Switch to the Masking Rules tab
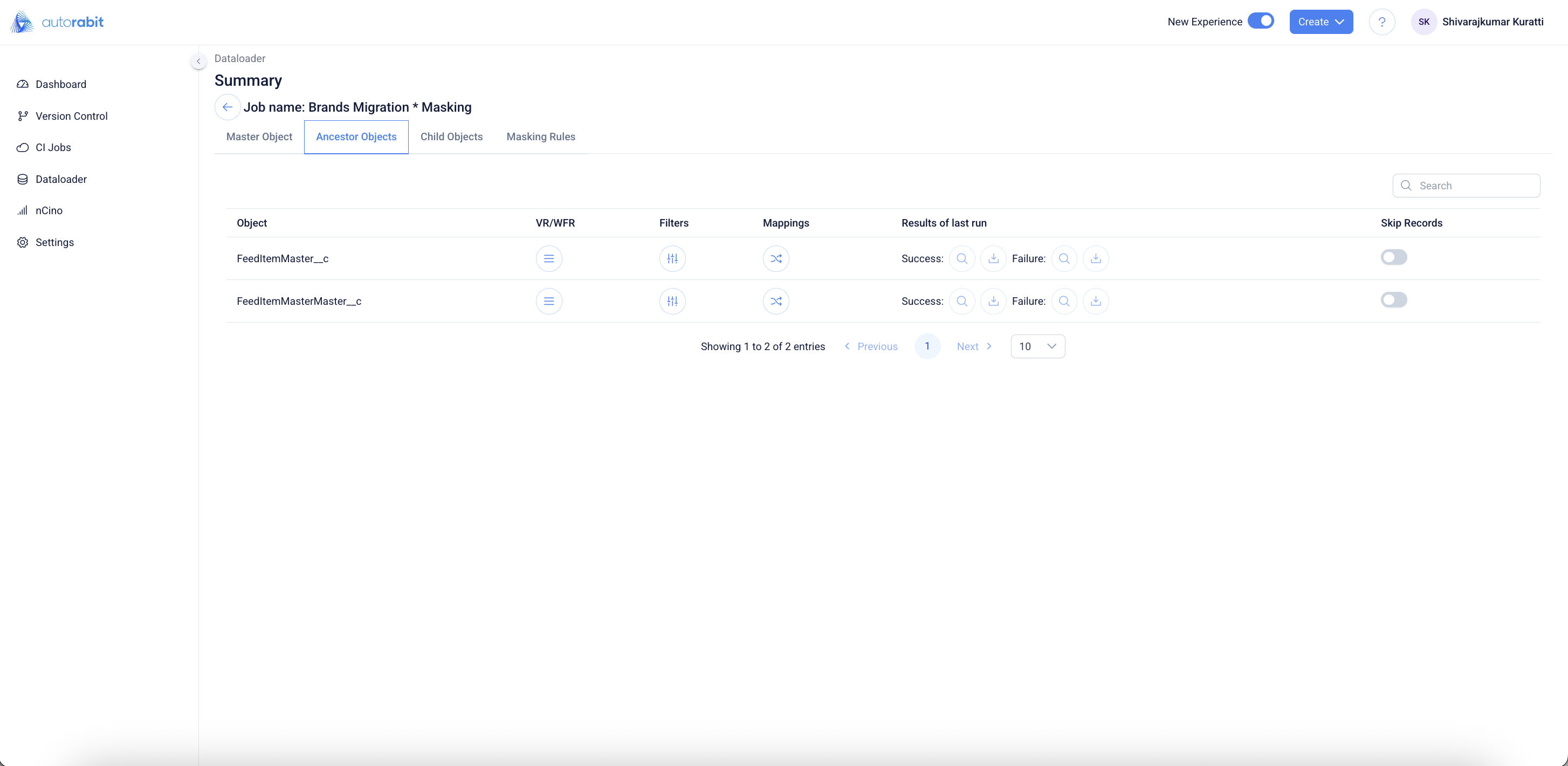 pos(540,136)
